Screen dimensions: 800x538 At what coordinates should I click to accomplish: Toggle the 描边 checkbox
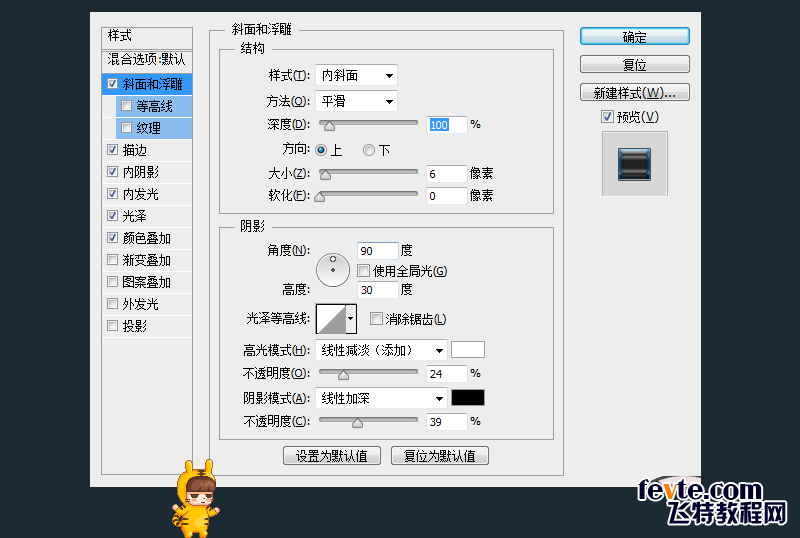pos(113,150)
